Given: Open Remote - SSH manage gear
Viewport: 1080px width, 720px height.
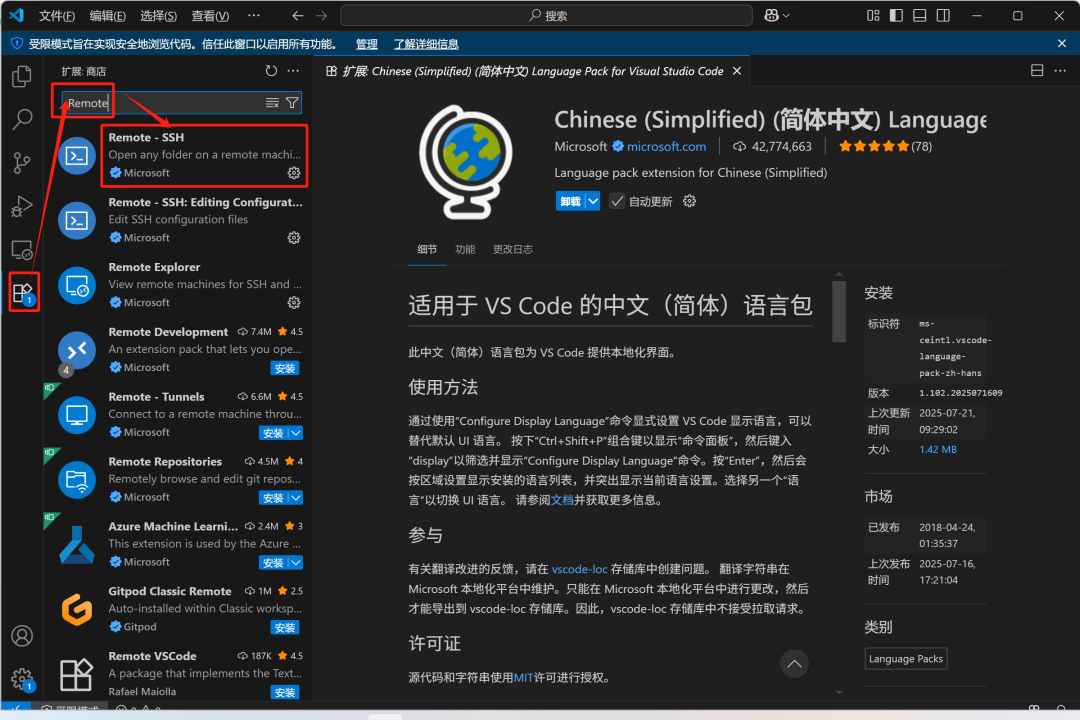Looking at the screenshot, I should click(x=294, y=173).
